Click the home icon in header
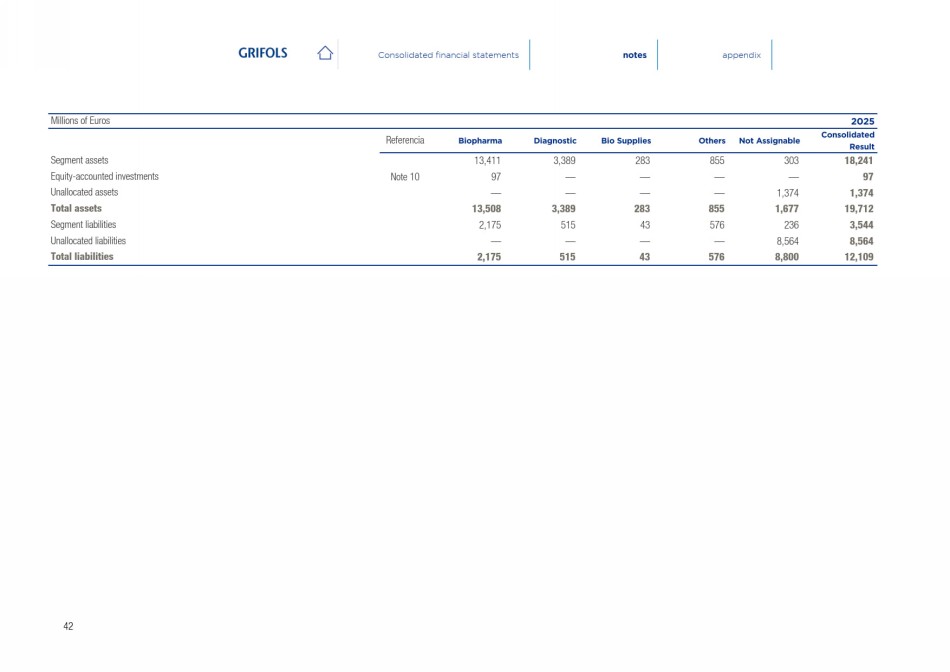The image size is (950, 672). tap(324, 54)
